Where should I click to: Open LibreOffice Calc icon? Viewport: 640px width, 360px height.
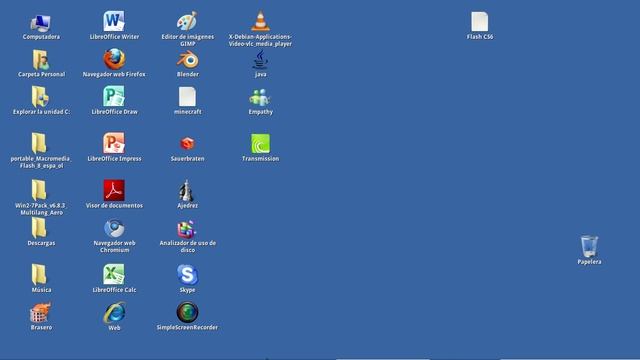tap(114, 274)
